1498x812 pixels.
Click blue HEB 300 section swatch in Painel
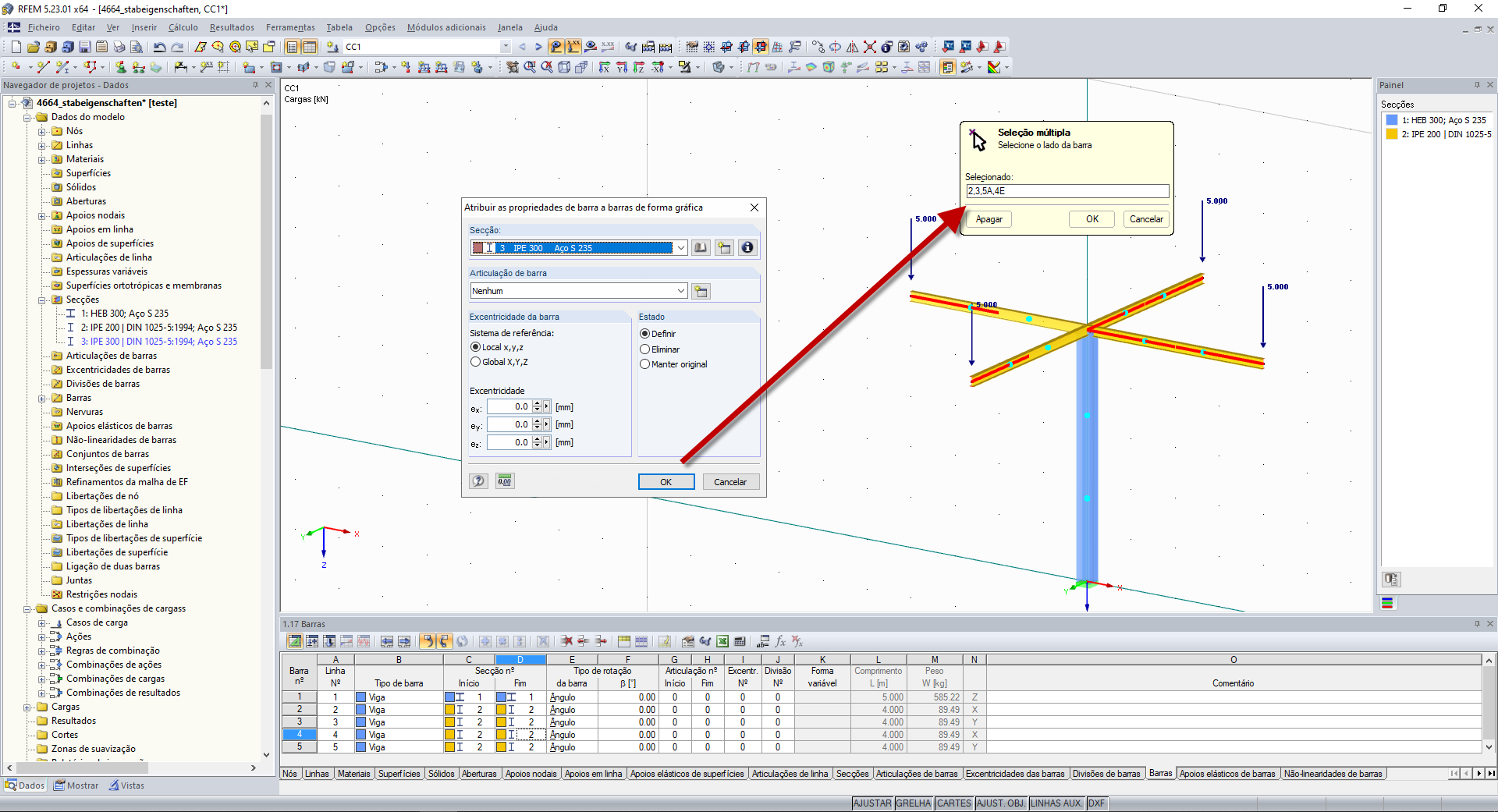point(1392,120)
